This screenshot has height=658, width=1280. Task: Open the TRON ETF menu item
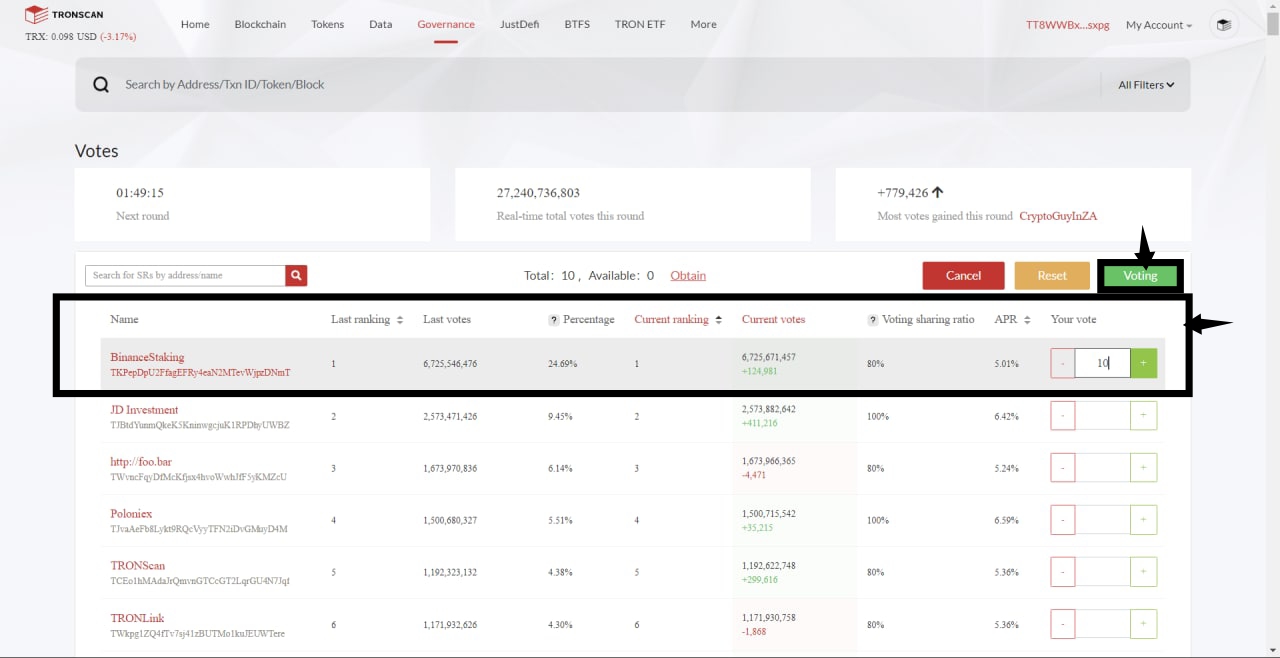click(640, 24)
